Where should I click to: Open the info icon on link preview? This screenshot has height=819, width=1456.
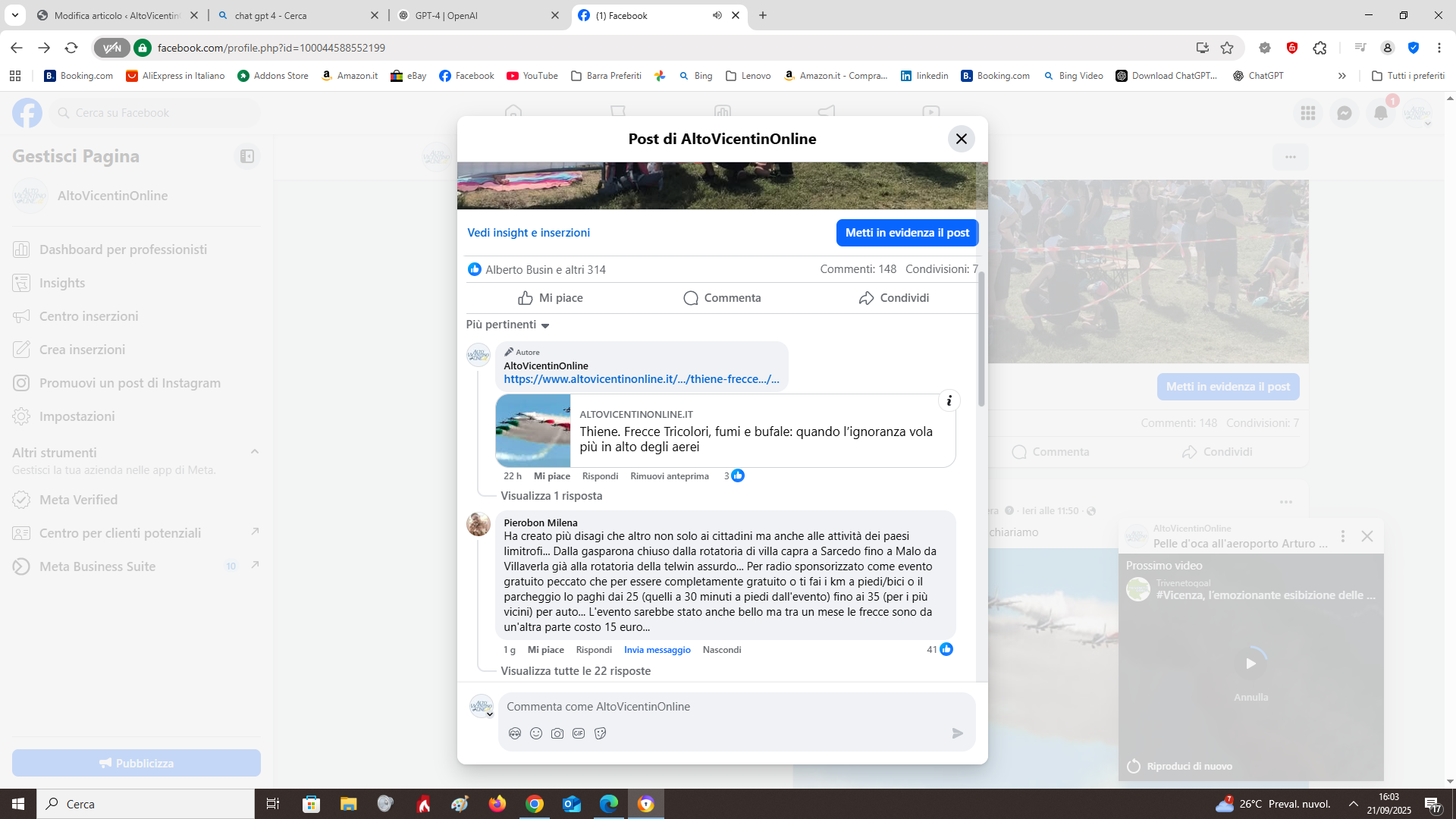pyautogui.click(x=949, y=401)
